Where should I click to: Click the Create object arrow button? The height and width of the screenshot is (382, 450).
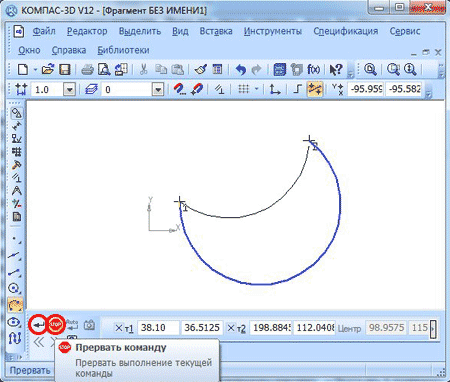tap(38, 324)
